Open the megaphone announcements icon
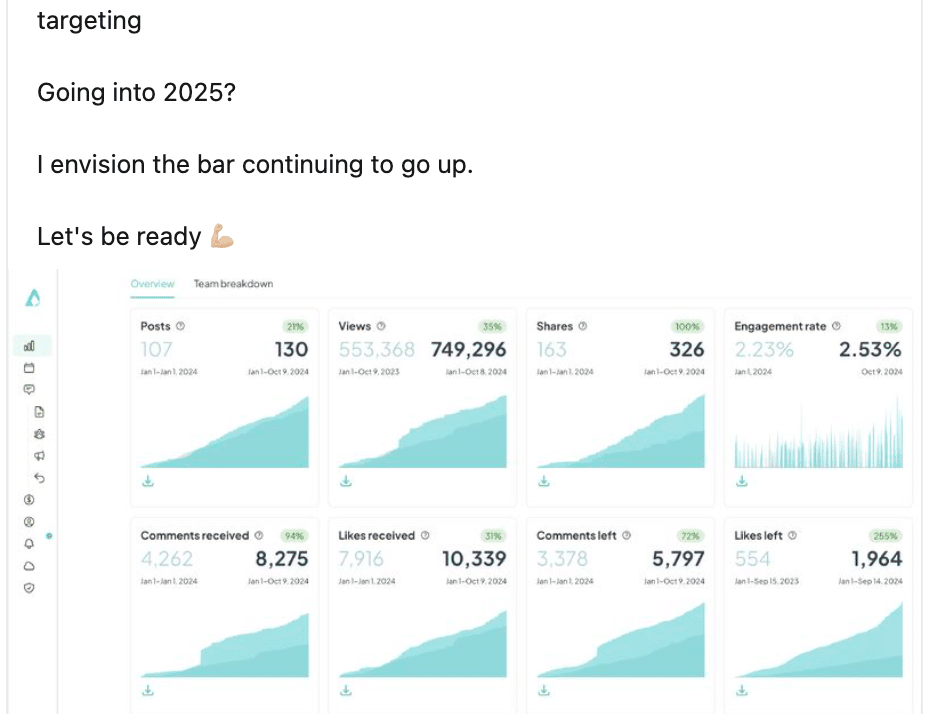 coord(41,456)
